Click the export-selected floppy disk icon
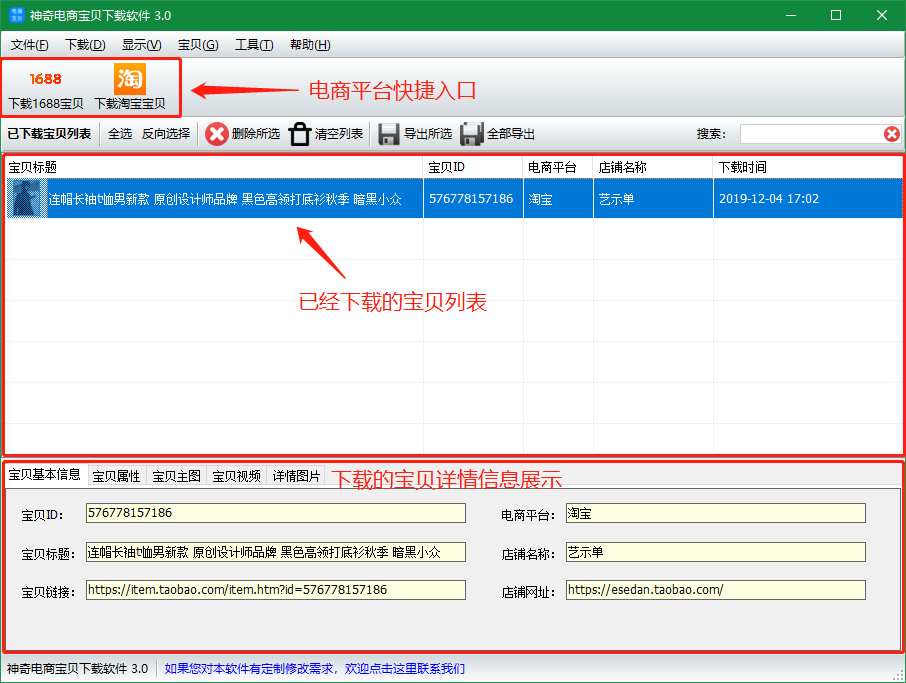Viewport: 906px width, 683px height. pyautogui.click(x=389, y=134)
